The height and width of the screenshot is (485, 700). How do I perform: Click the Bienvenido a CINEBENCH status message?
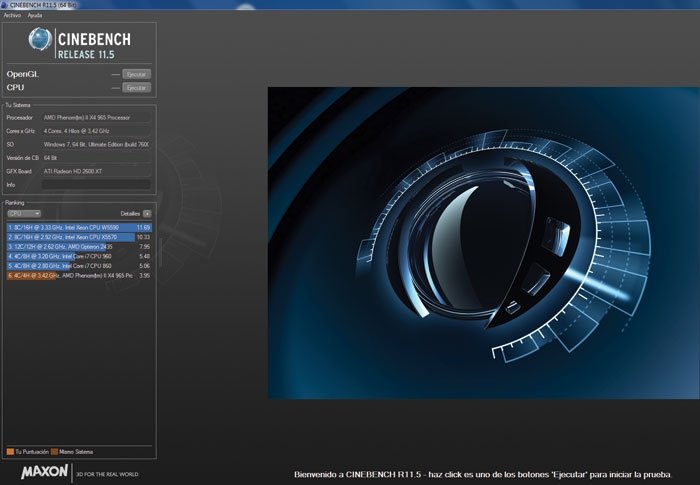[483, 474]
